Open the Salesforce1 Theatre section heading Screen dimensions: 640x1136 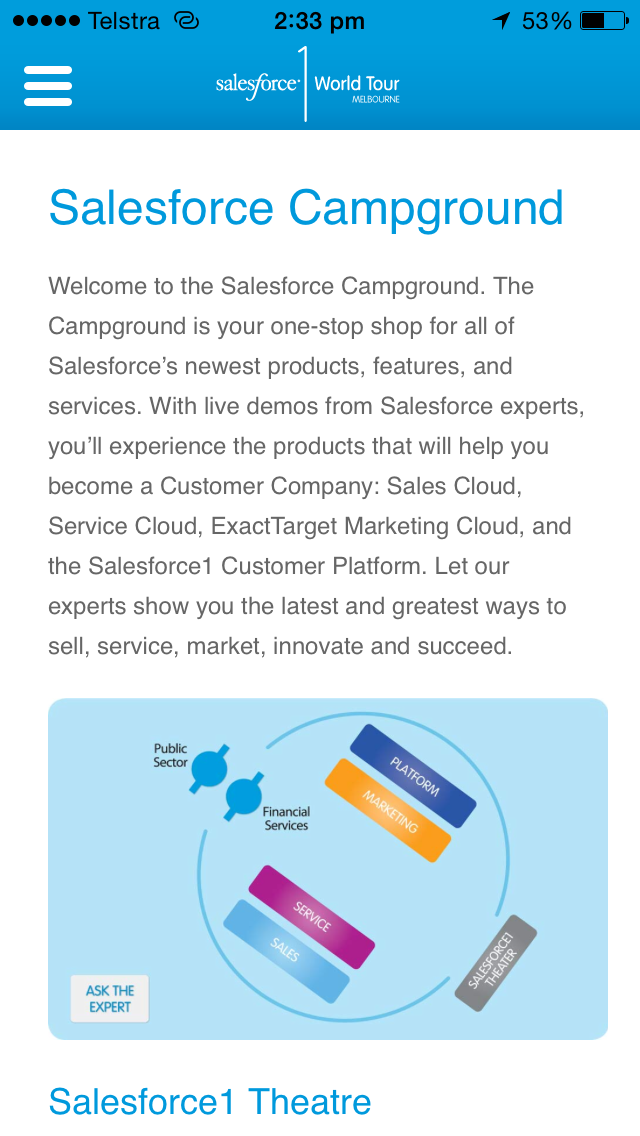pos(210,1102)
